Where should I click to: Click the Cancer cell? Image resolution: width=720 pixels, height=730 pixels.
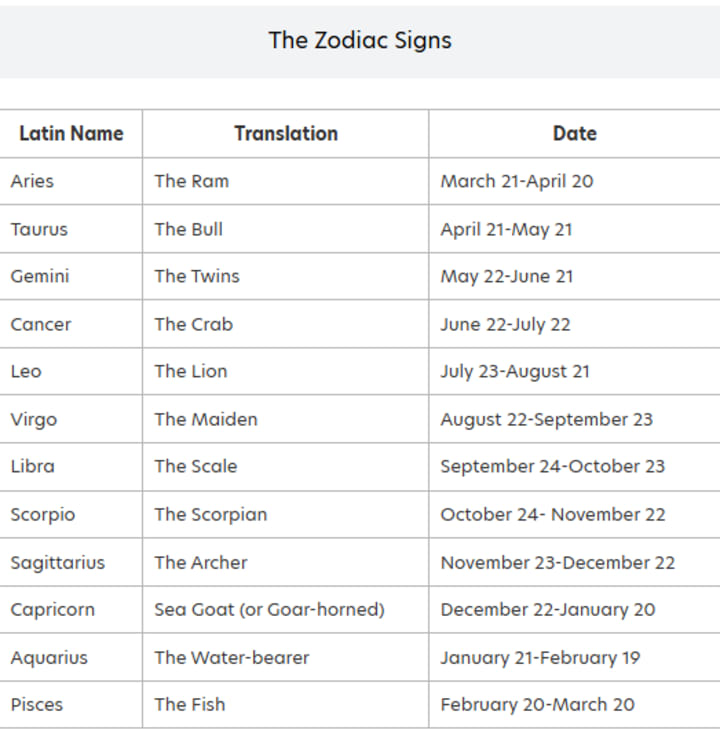click(x=71, y=324)
